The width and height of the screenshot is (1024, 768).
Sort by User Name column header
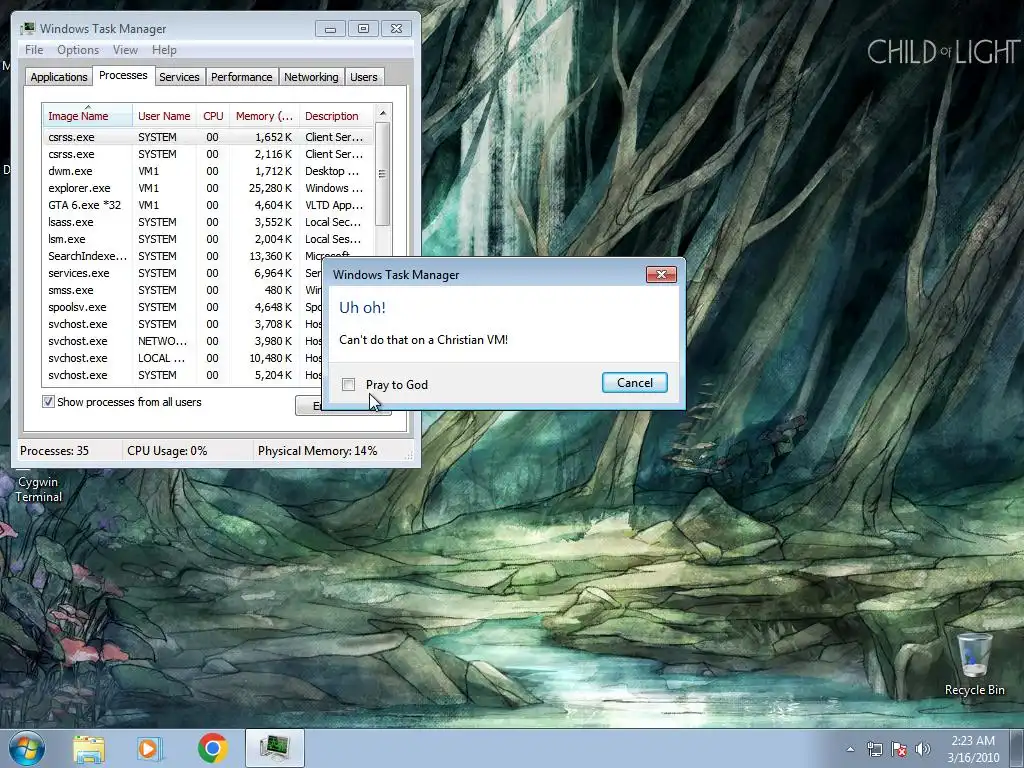coord(164,116)
